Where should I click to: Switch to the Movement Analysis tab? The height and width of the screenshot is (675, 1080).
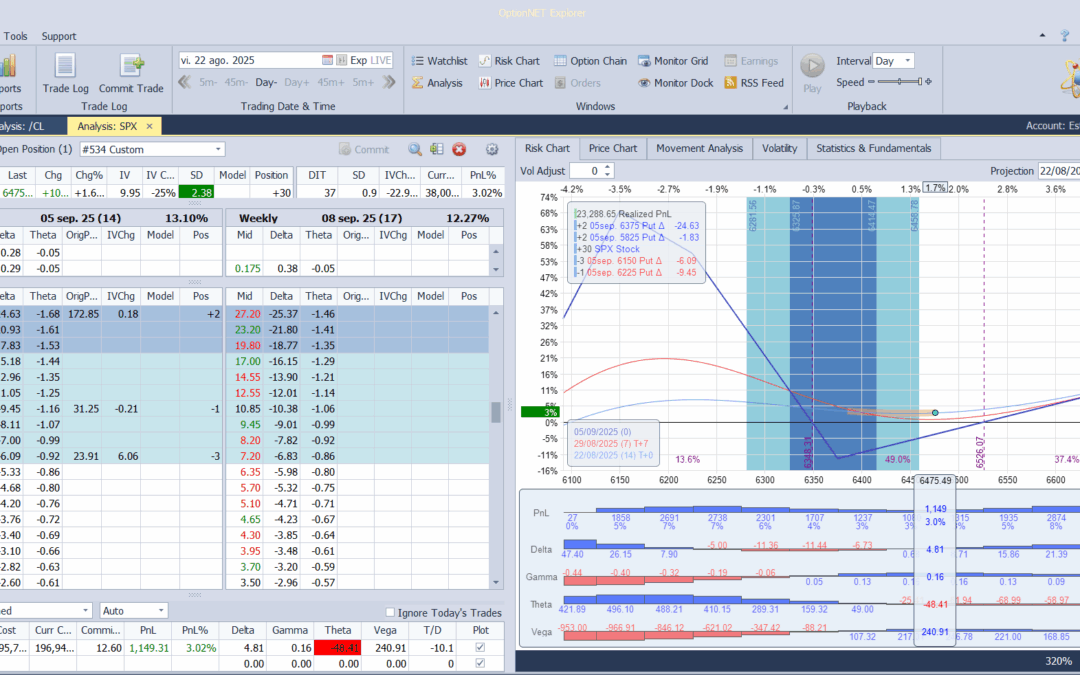(x=699, y=148)
